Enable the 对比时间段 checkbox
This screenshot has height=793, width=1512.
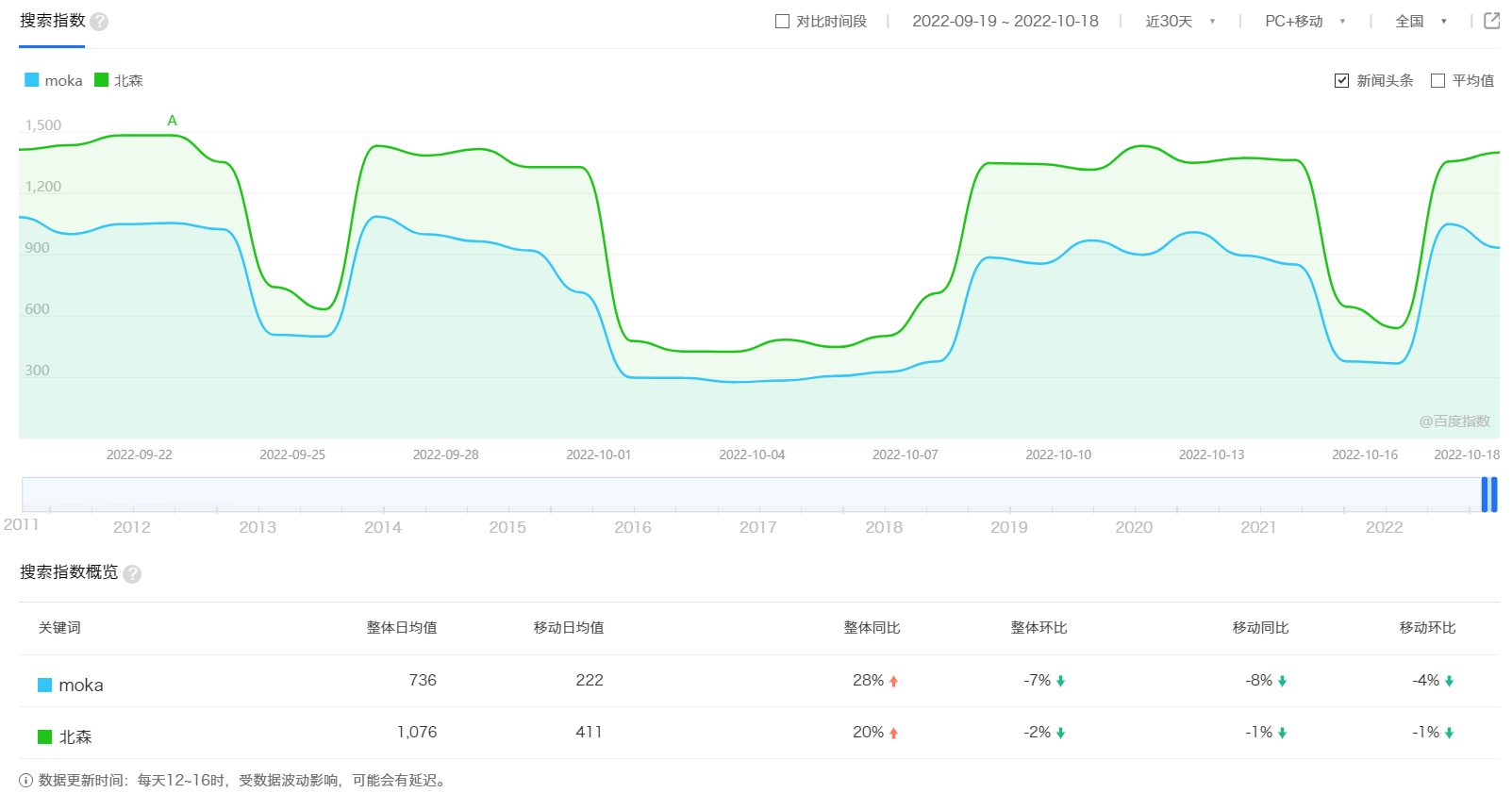pos(782,22)
